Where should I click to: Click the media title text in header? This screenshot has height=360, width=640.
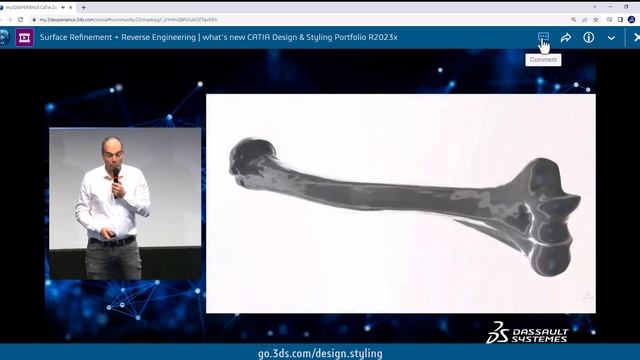pos(218,37)
